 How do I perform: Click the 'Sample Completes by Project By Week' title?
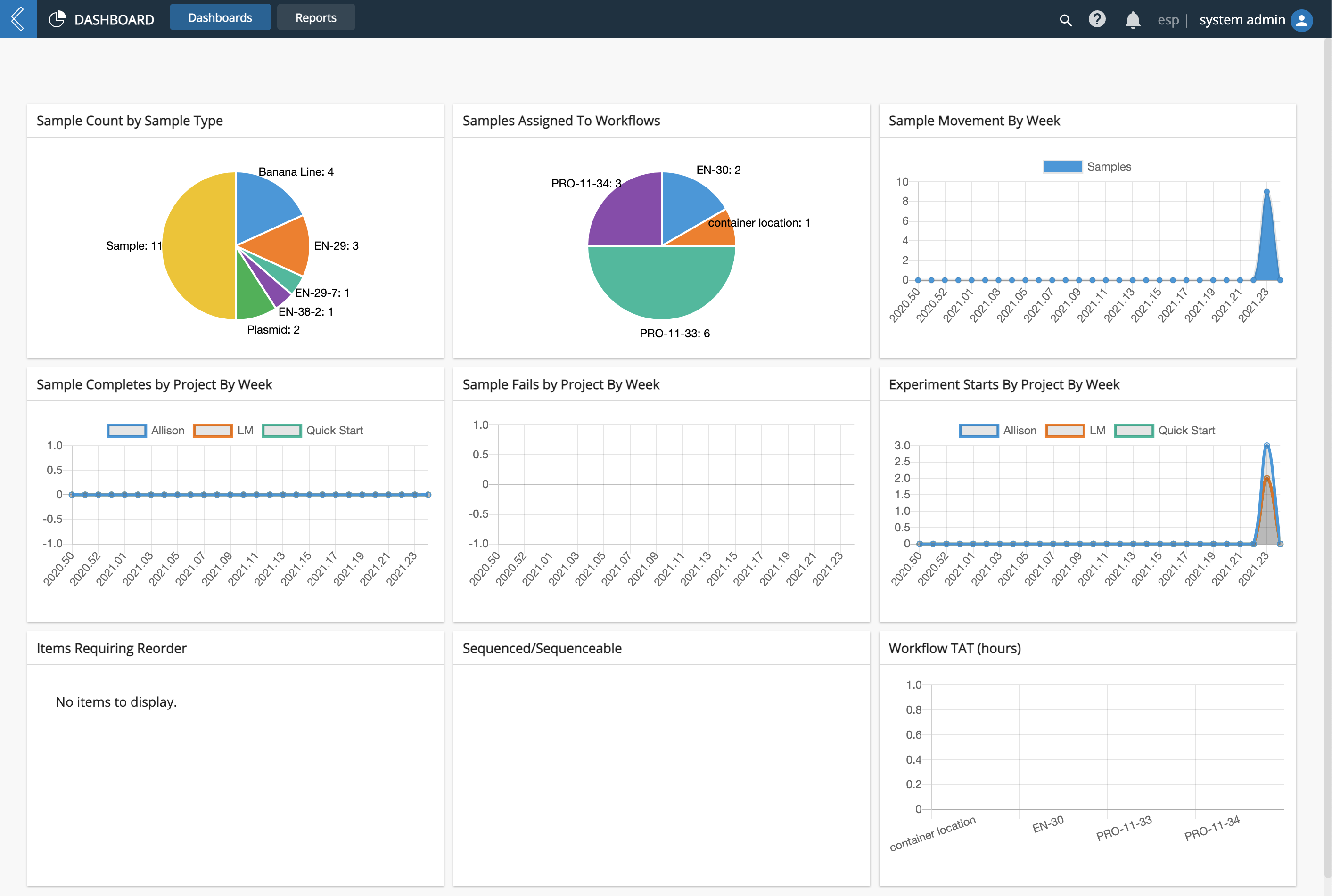tap(154, 384)
